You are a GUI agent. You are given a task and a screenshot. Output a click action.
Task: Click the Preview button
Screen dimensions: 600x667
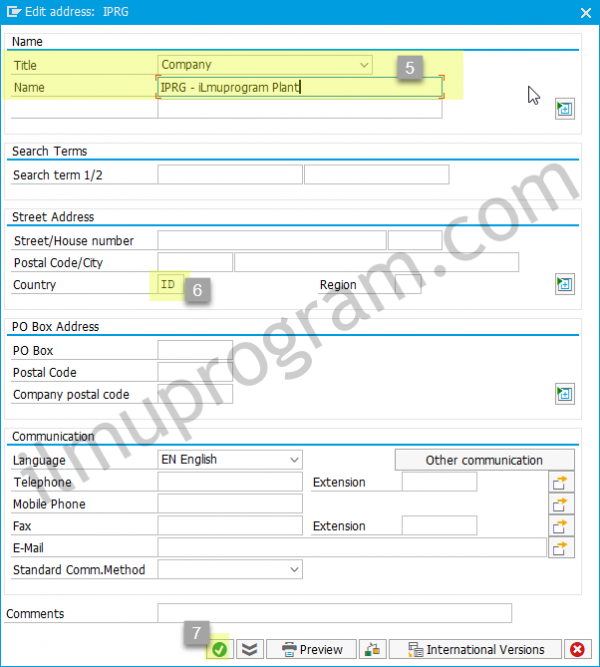[311, 650]
